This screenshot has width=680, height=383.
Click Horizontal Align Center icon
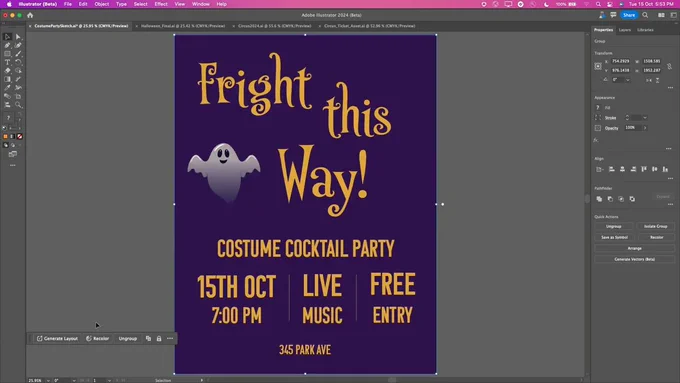(x=622, y=169)
